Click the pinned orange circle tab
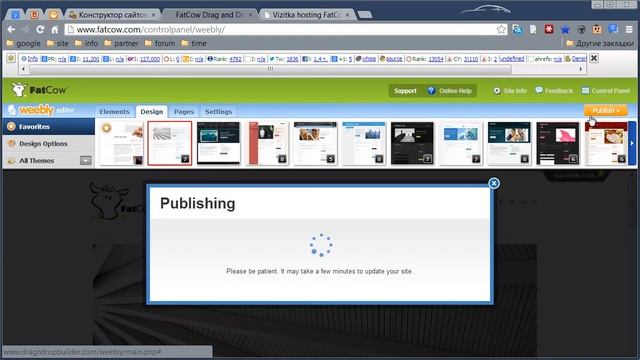 pyautogui.click(x=53, y=15)
